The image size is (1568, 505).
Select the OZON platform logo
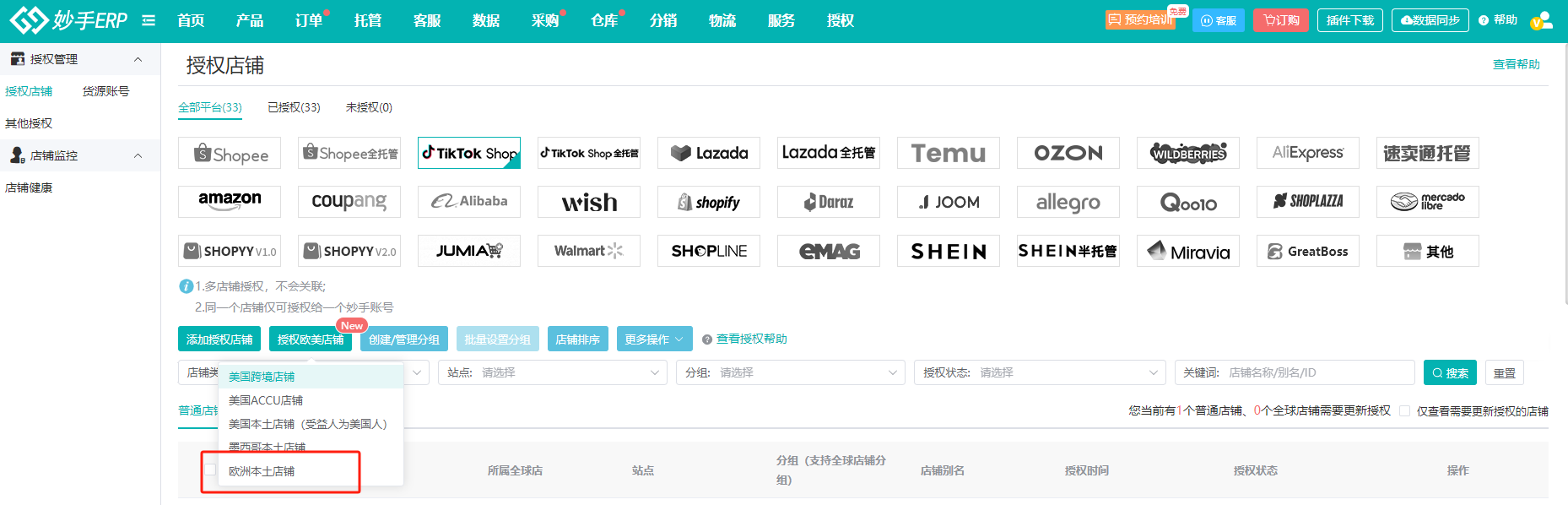point(1068,153)
